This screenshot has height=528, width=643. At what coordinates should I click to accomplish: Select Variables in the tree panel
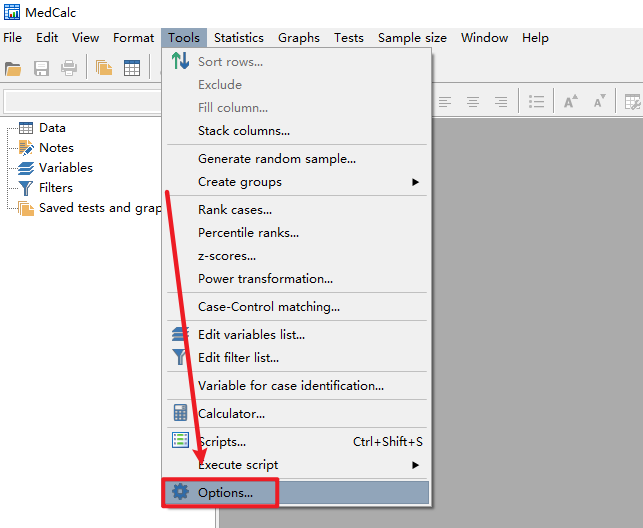[65, 168]
